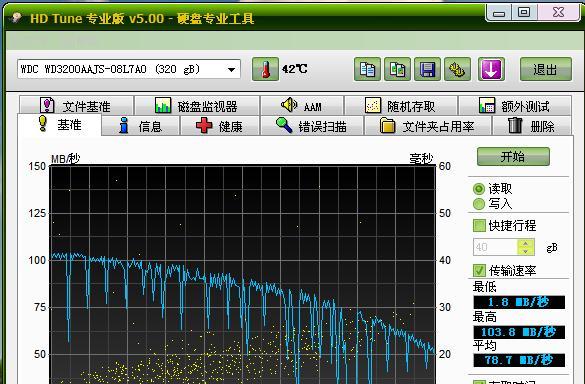The width and height of the screenshot is (585, 384).
Task: Minimize the HD Tune window
Action: point(499,13)
